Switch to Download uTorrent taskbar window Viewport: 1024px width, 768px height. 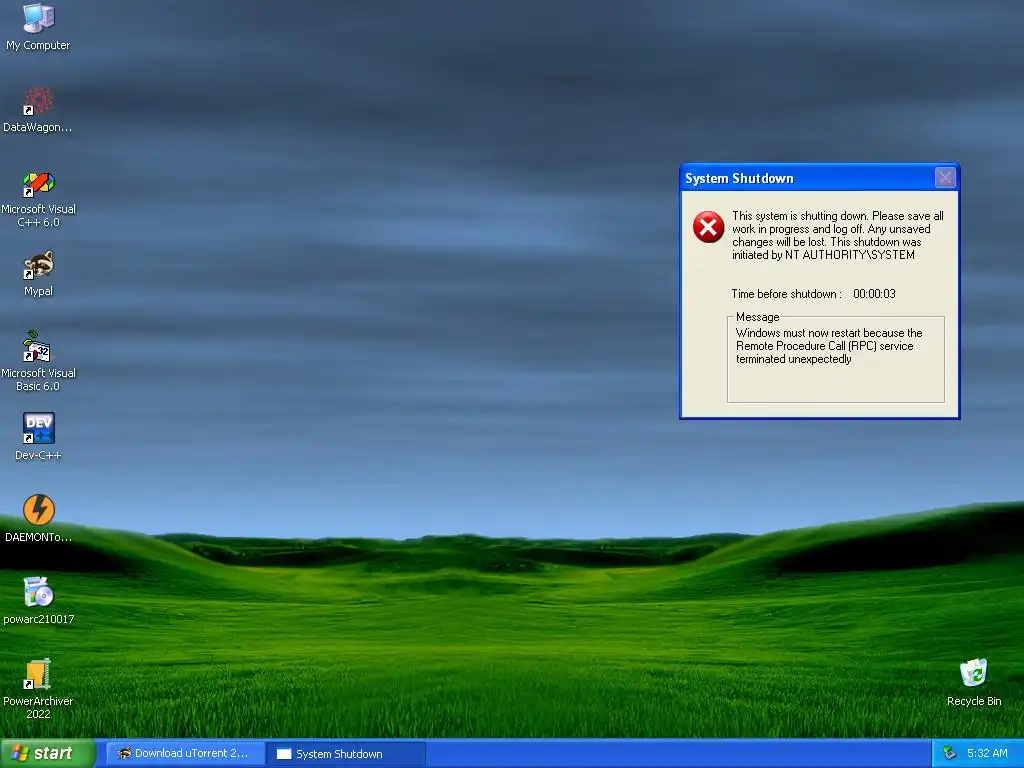185,753
